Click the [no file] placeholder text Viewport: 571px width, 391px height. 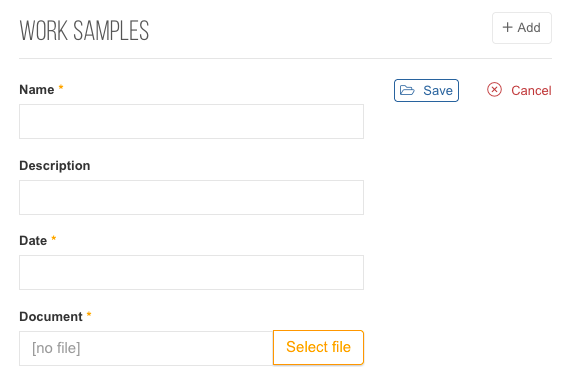56,348
